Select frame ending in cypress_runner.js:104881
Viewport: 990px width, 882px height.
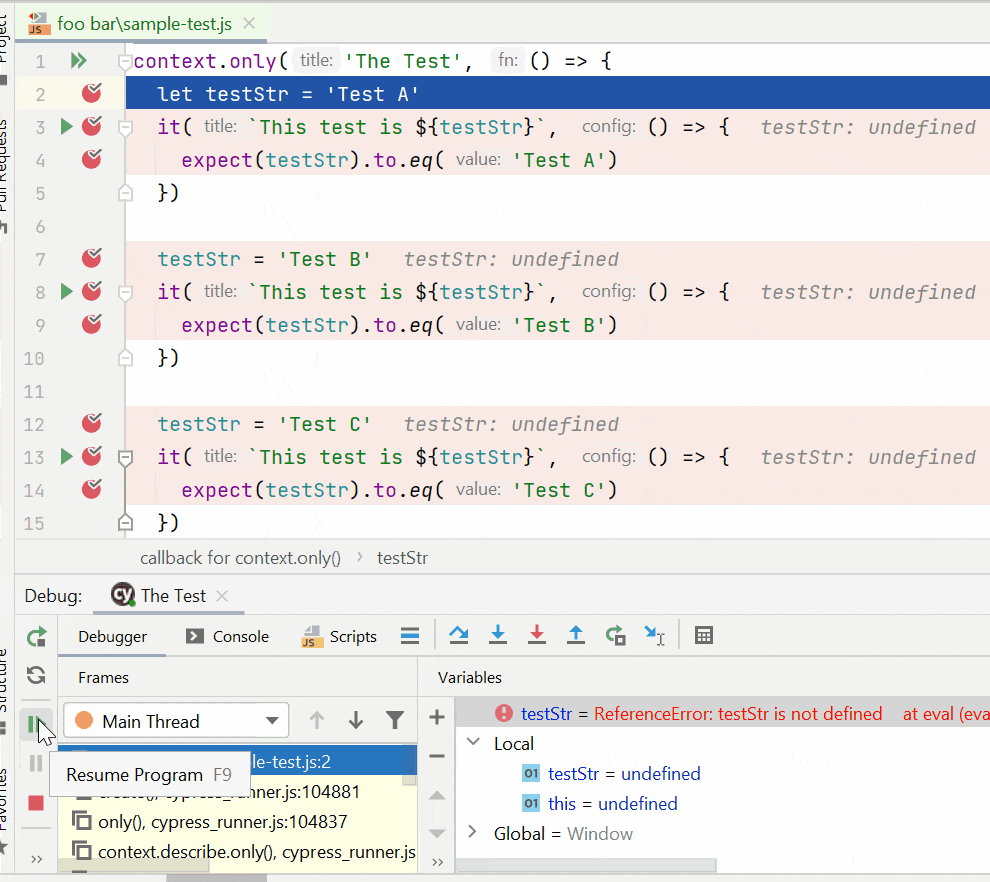tap(238, 792)
